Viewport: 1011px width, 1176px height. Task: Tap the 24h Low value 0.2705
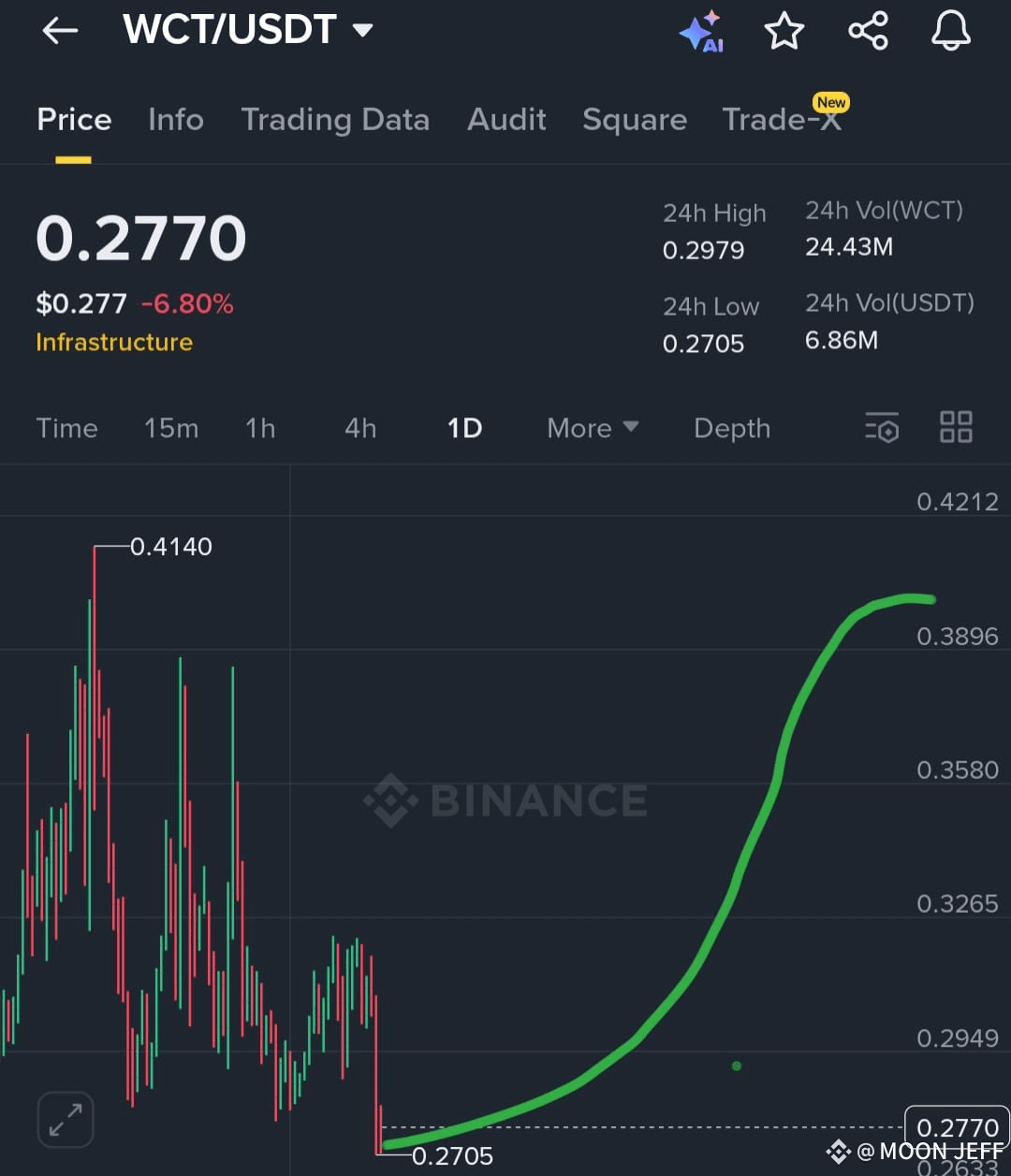point(704,344)
